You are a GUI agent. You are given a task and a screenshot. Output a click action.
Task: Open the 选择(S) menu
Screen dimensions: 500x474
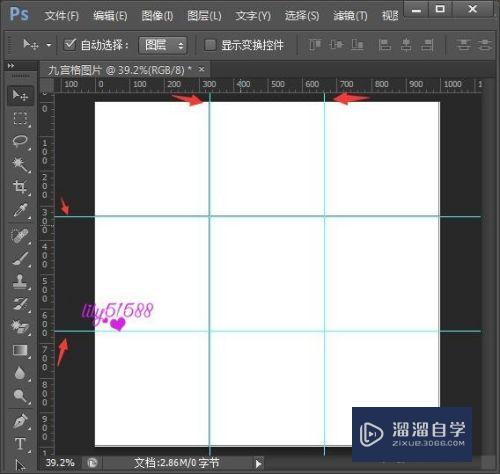302,16
